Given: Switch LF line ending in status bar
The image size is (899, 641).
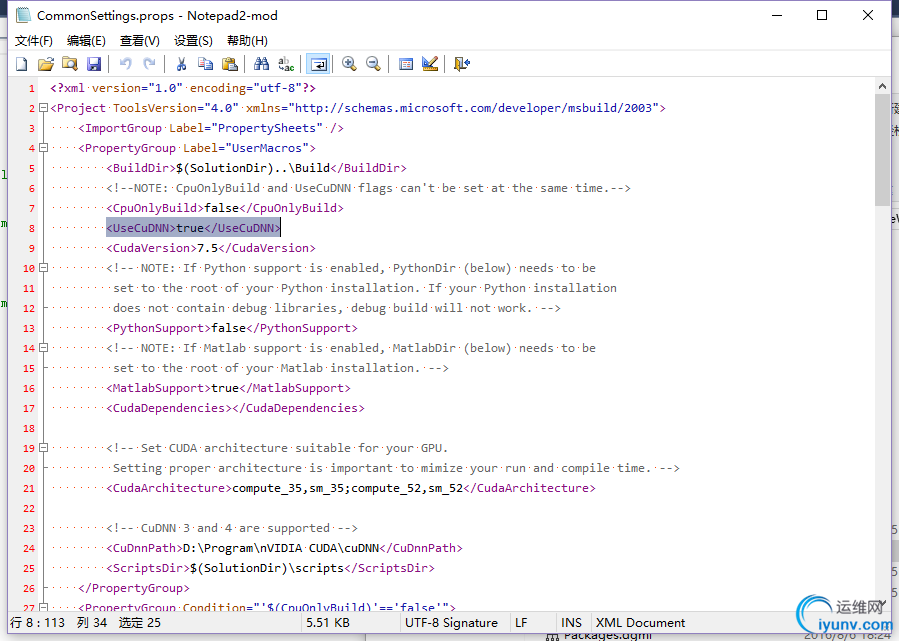Looking at the screenshot, I should coord(521,623).
